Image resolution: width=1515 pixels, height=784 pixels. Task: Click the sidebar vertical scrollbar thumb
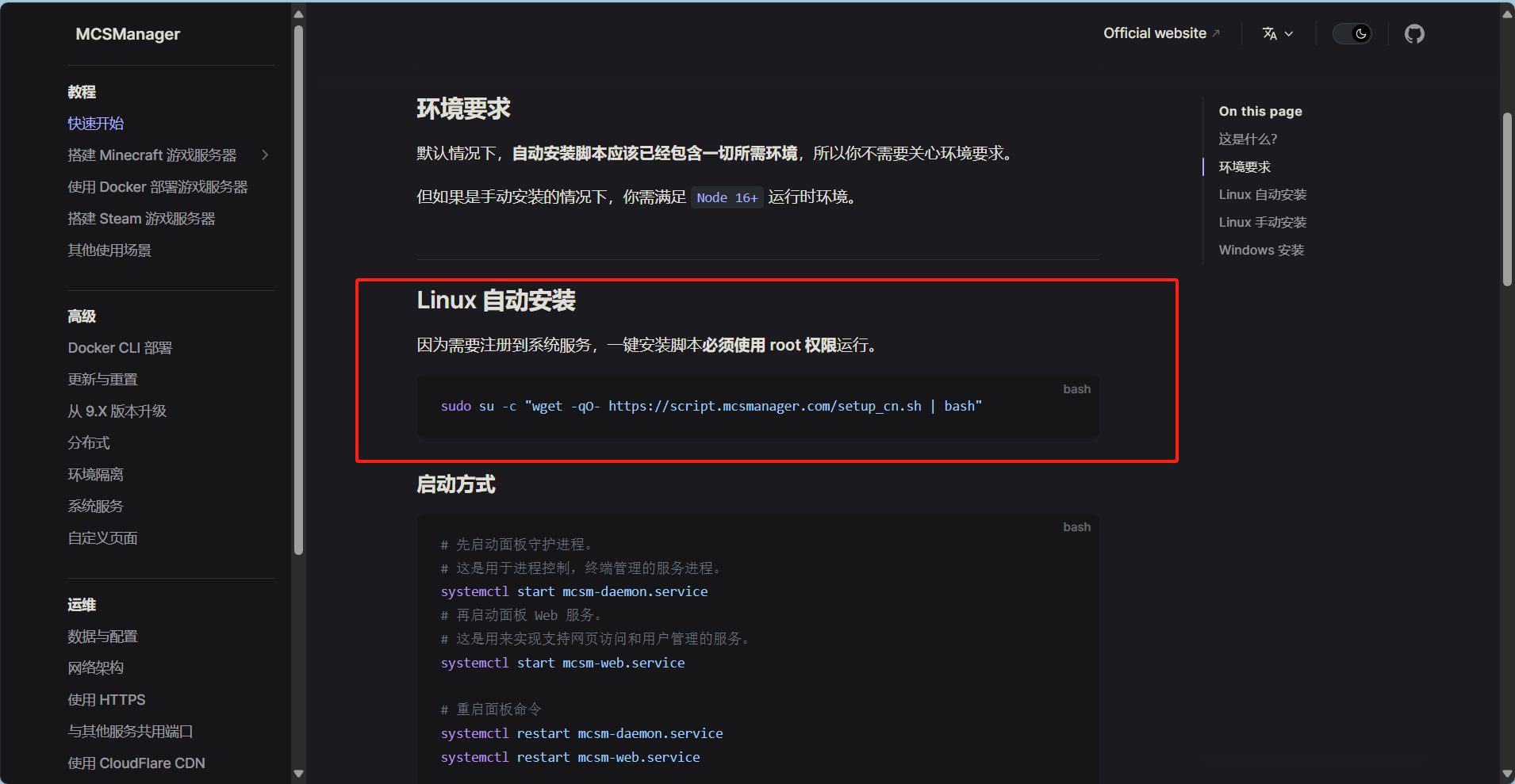click(x=298, y=289)
